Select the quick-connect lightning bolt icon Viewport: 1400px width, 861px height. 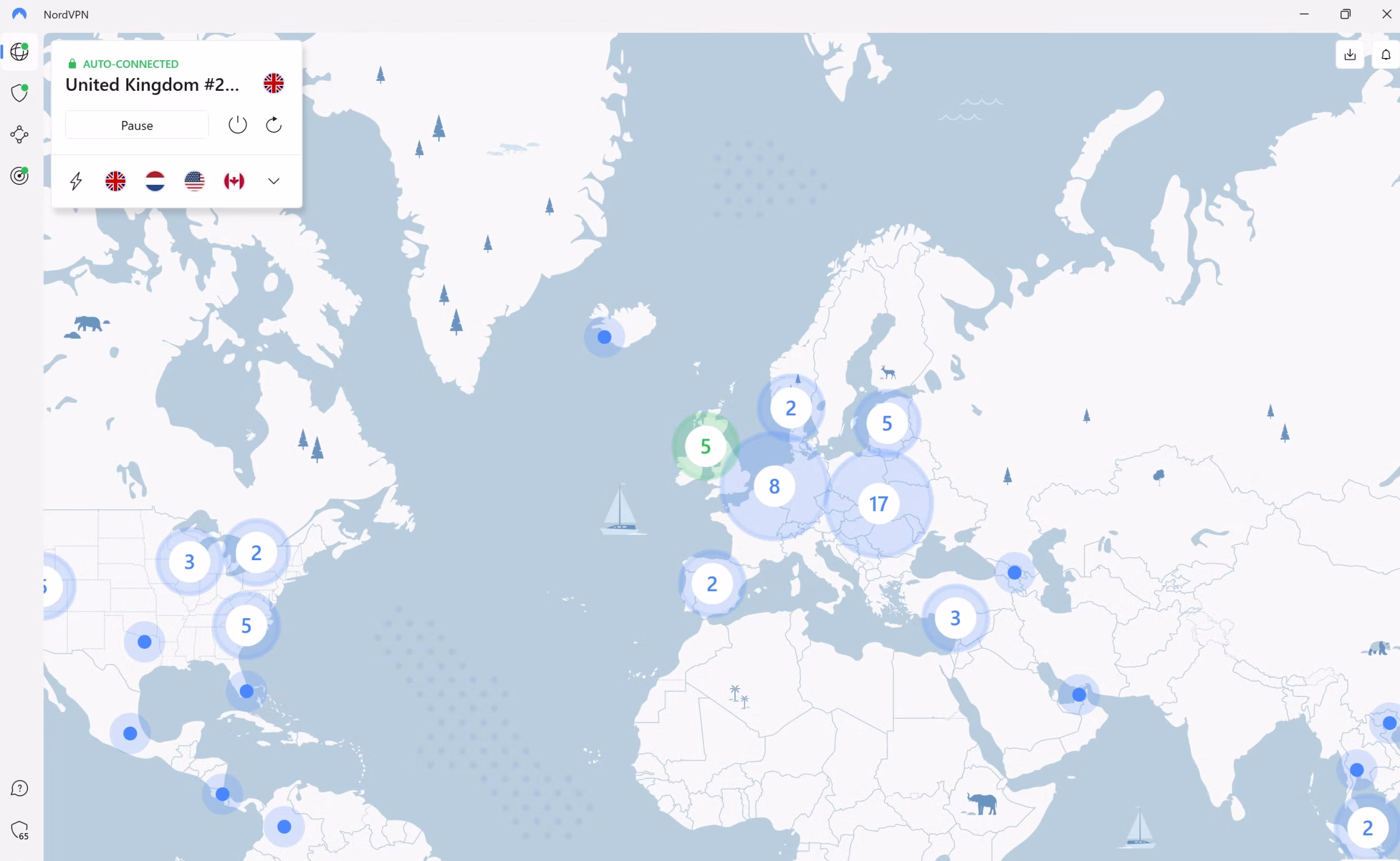pyautogui.click(x=75, y=181)
